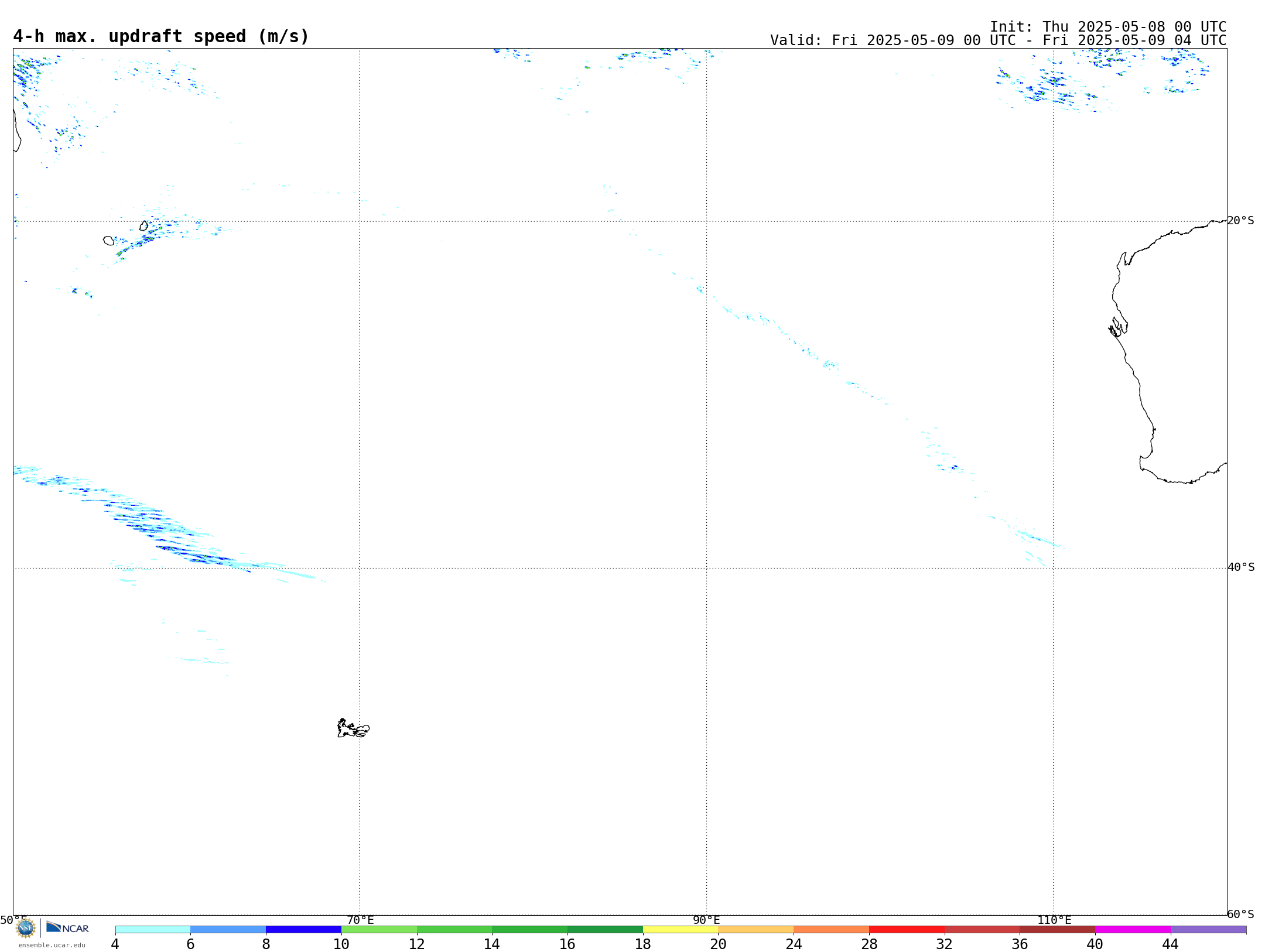The height and width of the screenshot is (952, 1265).
Task: Click the light blue 6-8 colorbar swatch
Action: click(228, 930)
